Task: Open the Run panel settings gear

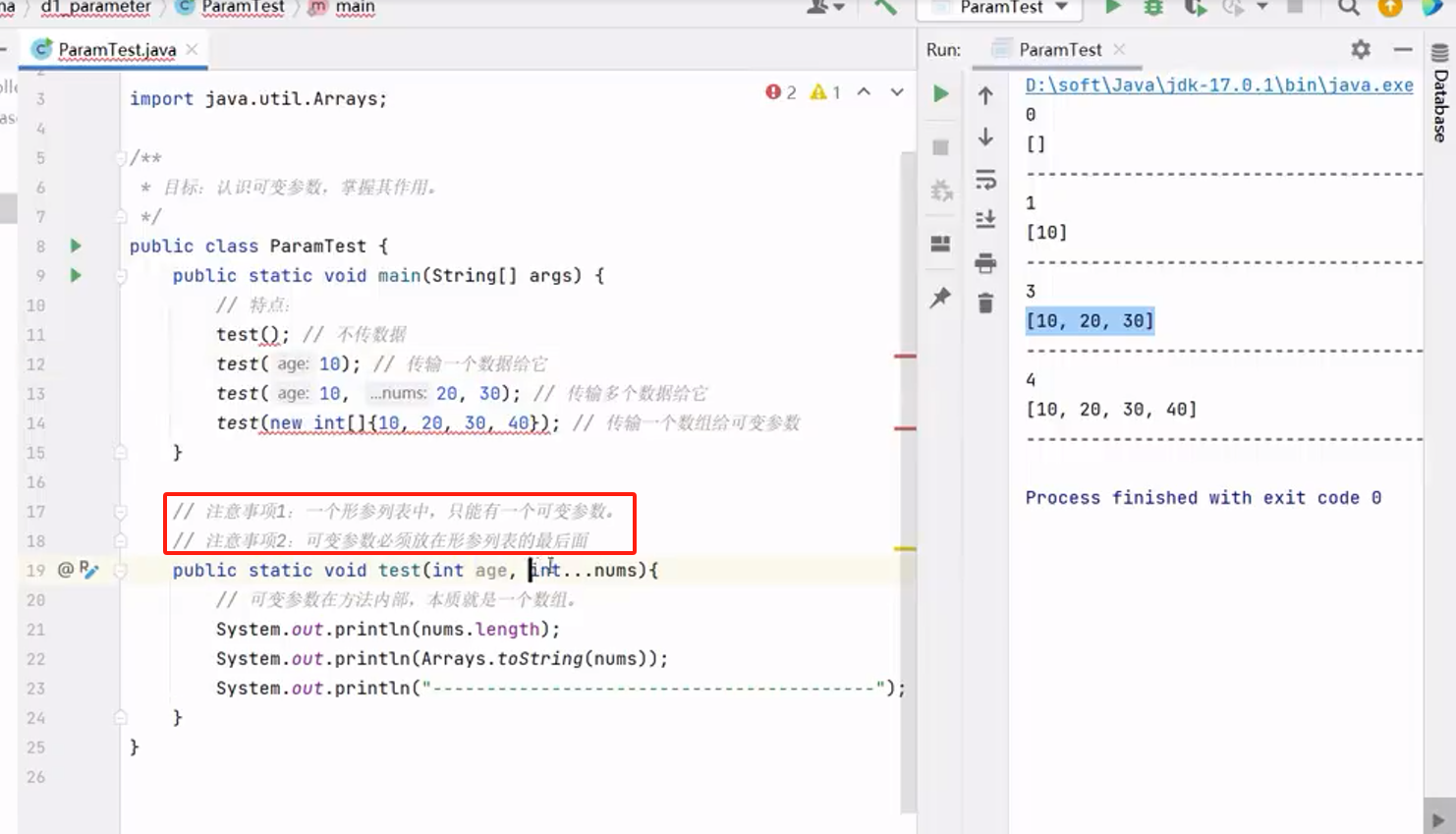Action: [1361, 49]
